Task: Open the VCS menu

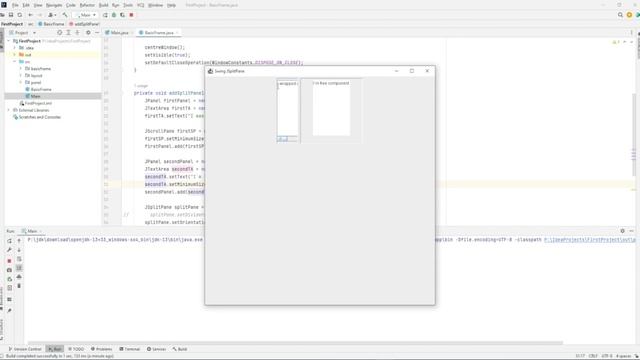Action: [x=140, y=5]
